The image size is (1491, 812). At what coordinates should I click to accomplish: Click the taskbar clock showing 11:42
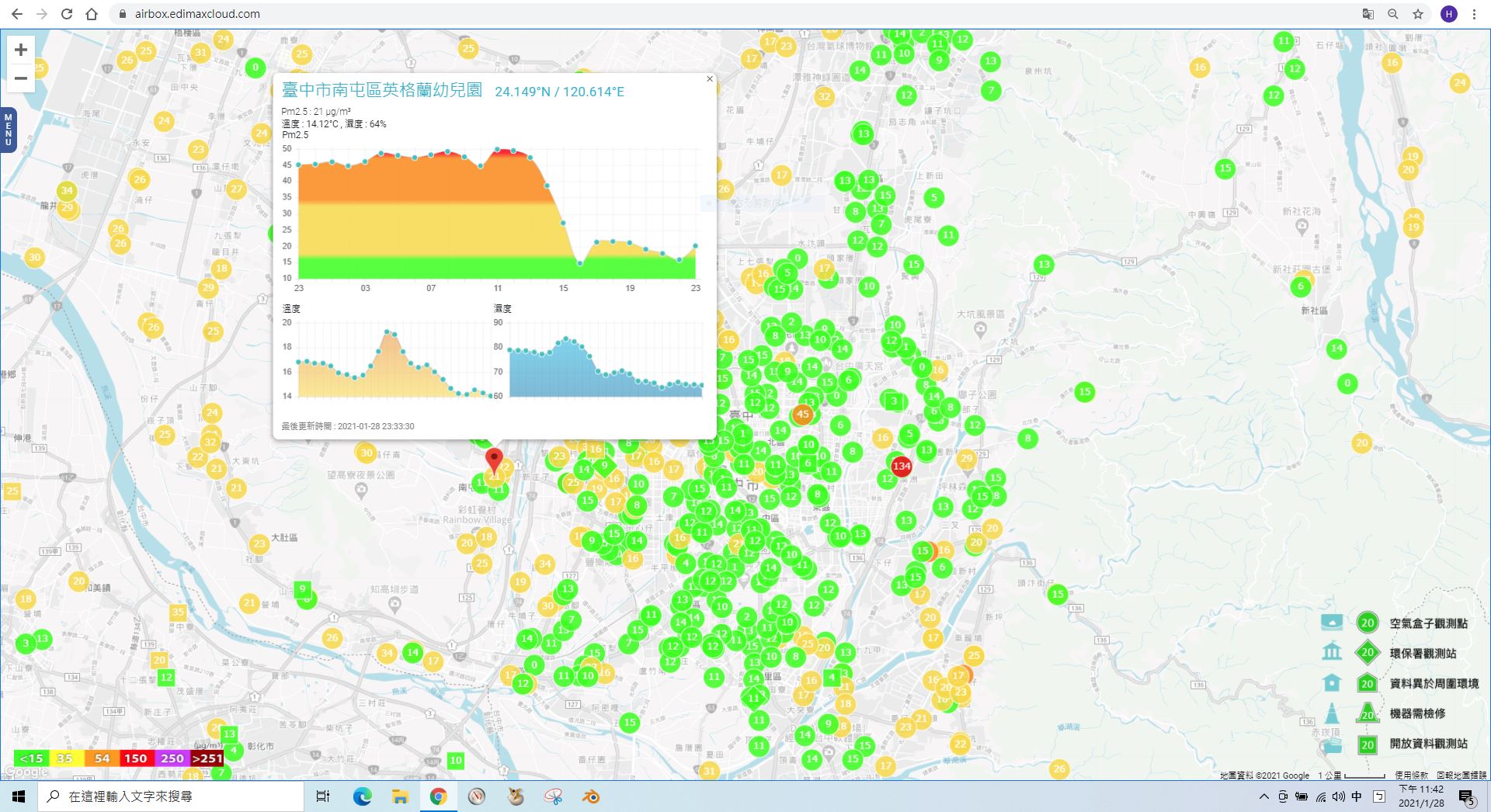click(1421, 796)
